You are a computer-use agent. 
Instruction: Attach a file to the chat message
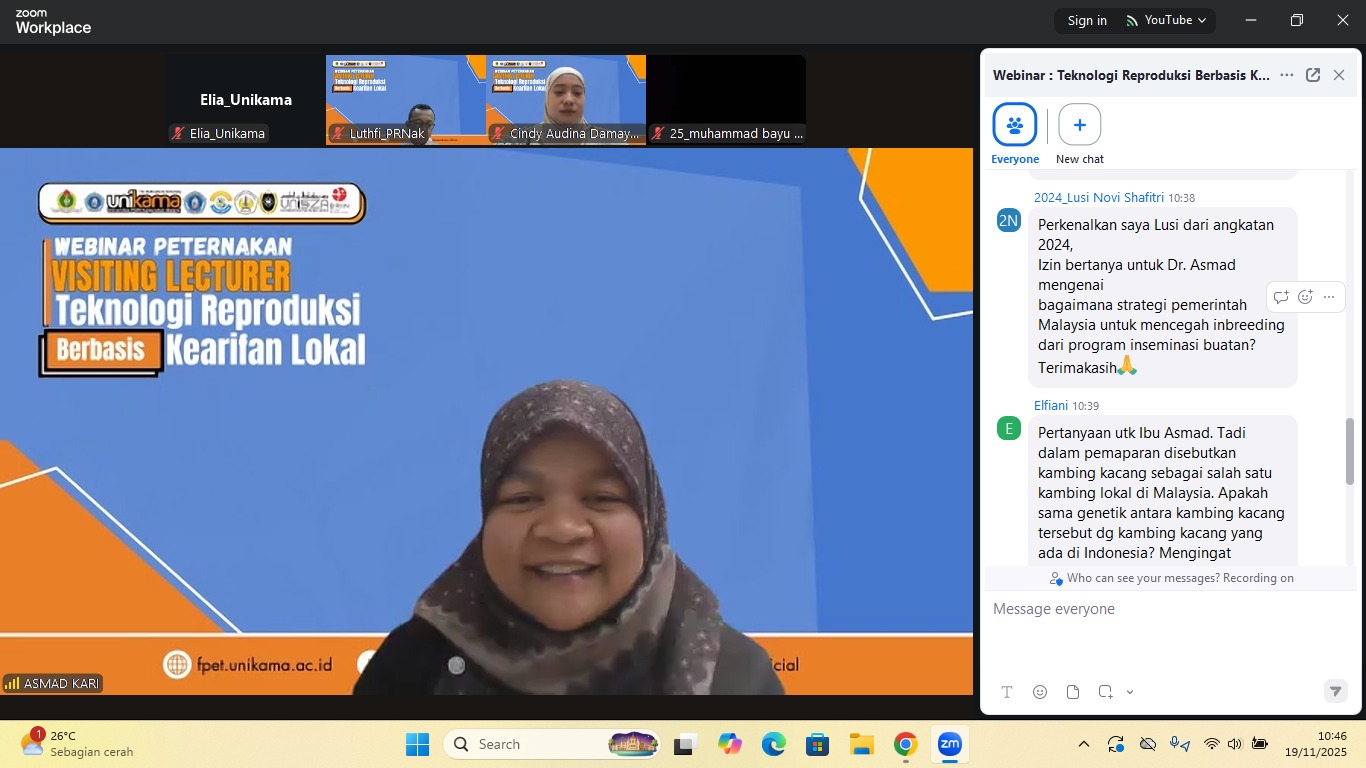(x=1073, y=692)
